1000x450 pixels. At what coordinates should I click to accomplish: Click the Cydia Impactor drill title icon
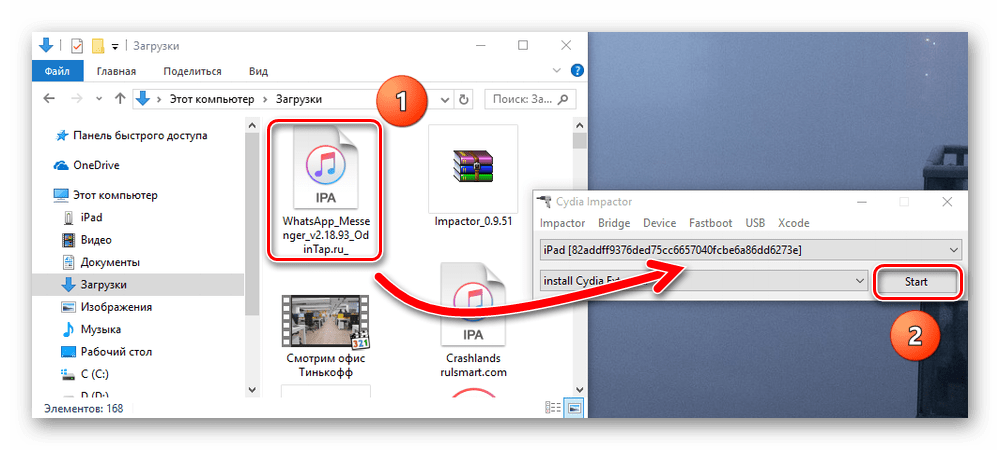pos(544,201)
